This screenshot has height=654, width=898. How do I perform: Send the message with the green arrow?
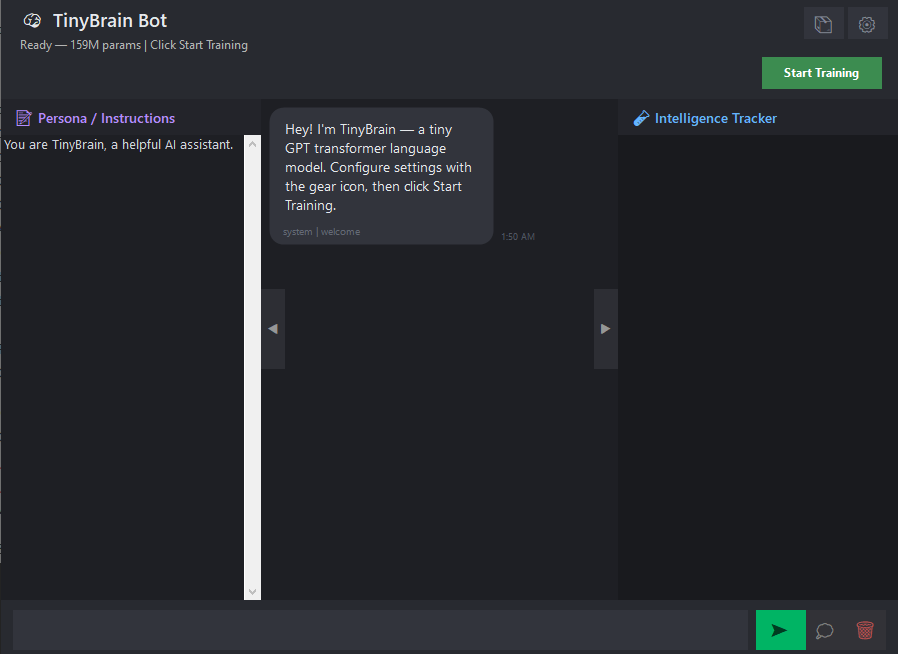point(780,630)
